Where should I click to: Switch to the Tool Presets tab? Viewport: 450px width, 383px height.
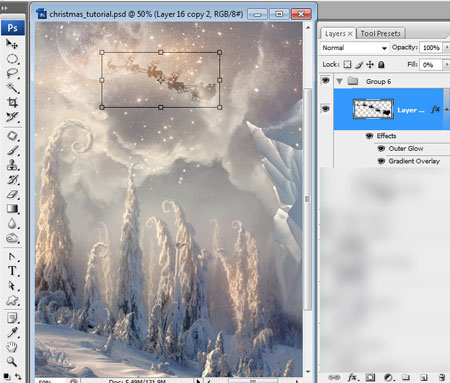(x=380, y=34)
